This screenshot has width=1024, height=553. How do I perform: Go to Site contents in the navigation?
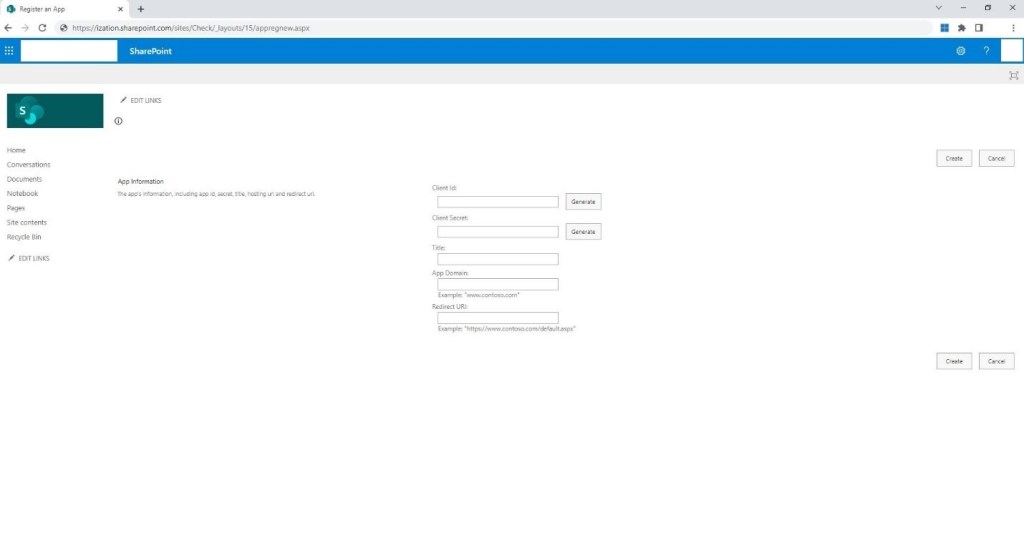27,222
